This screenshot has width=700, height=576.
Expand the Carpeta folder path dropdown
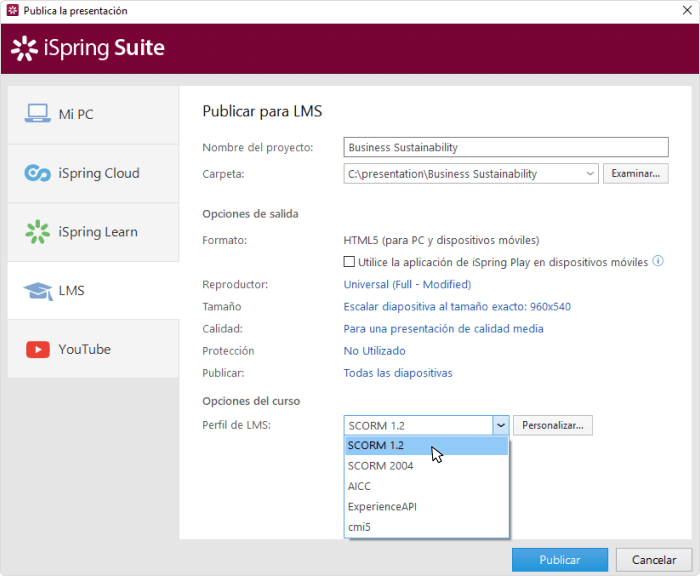tap(590, 174)
